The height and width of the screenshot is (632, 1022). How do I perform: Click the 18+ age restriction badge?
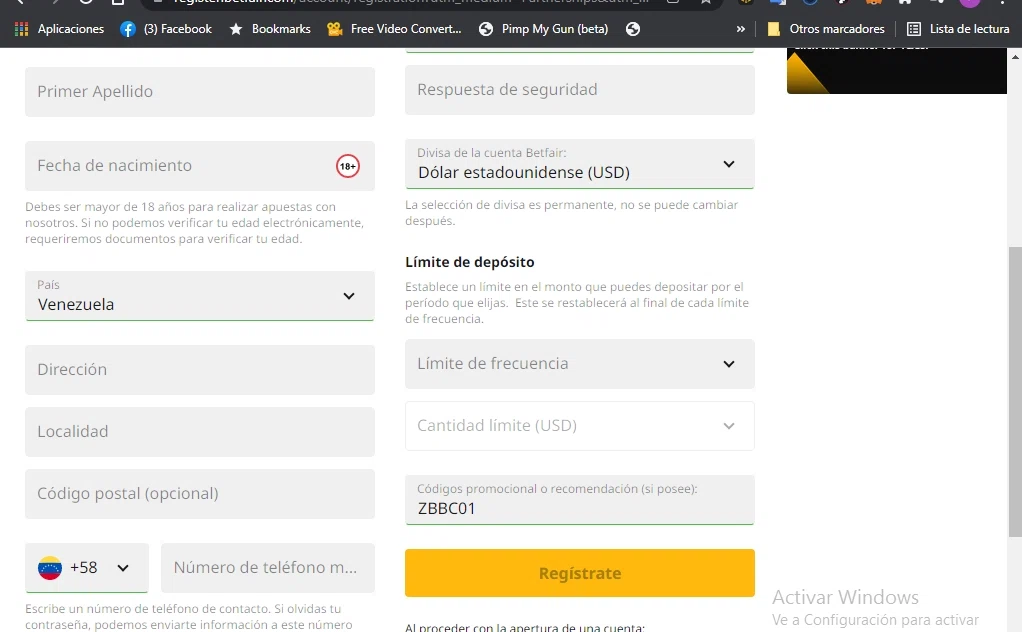coord(348,166)
